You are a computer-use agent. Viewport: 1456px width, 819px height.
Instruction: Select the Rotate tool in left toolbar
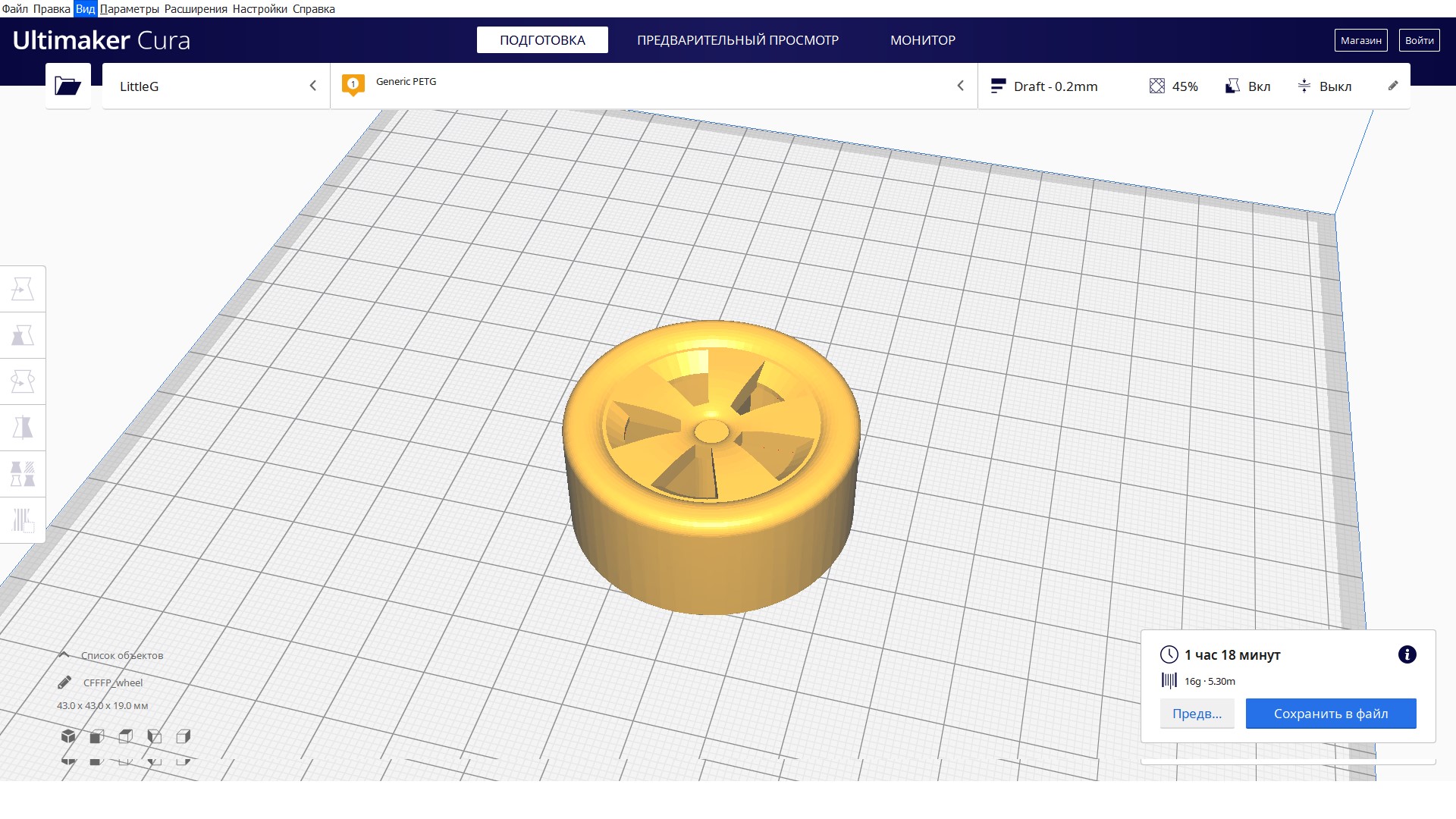(23, 381)
